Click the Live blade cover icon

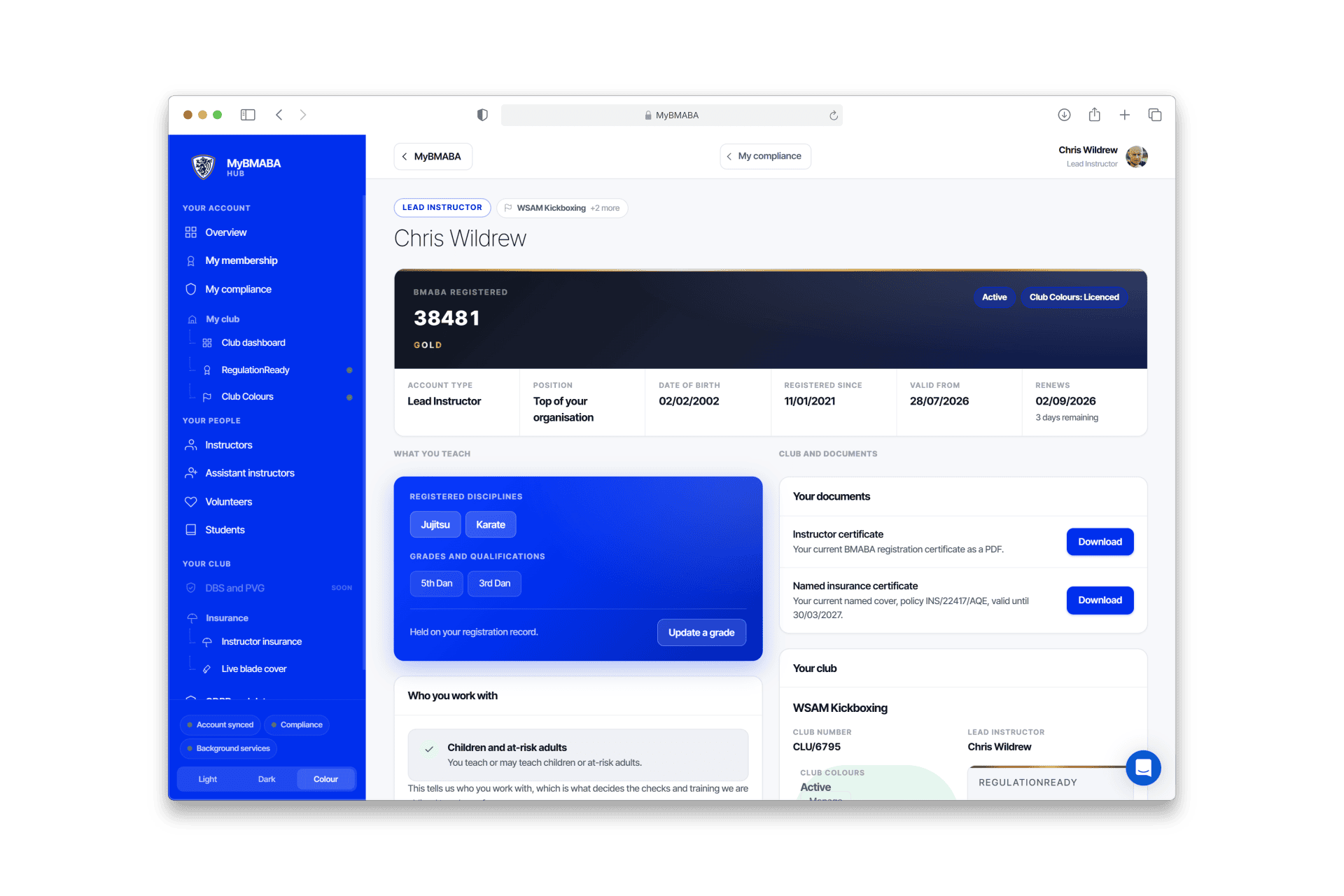tap(207, 669)
